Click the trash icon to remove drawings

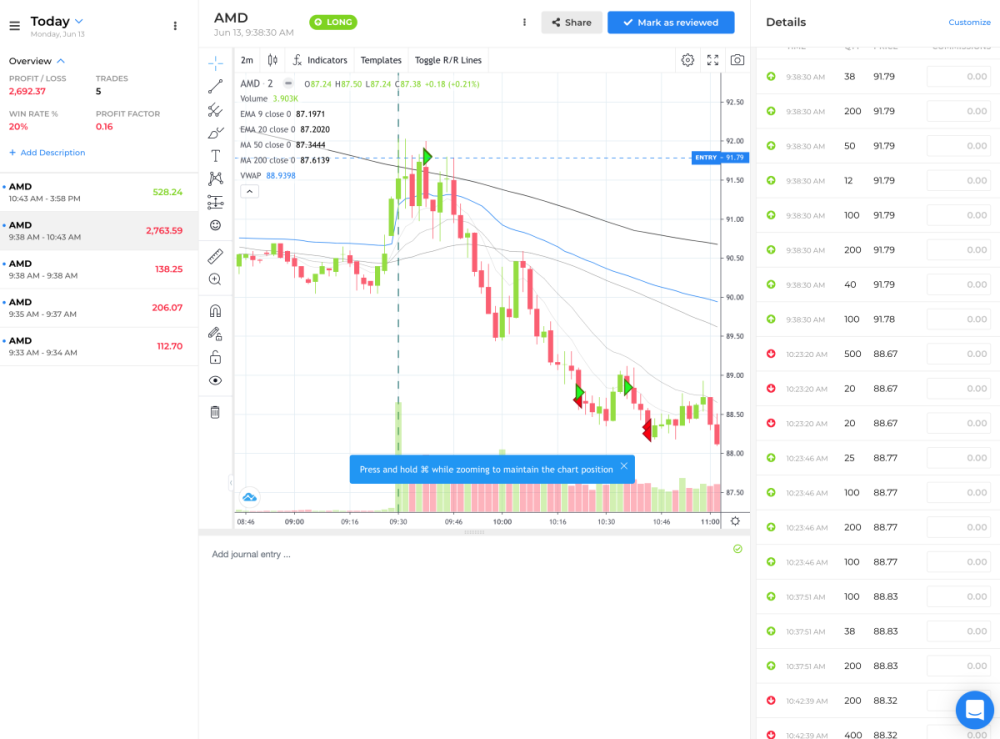point(215,412)
